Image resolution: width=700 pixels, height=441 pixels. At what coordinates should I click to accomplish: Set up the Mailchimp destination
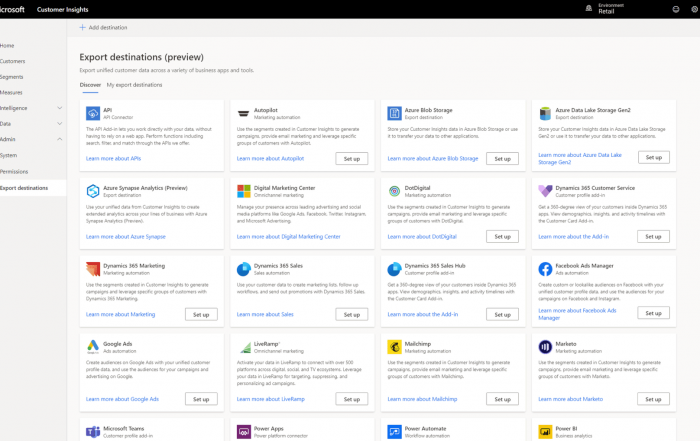click(502, 399)
